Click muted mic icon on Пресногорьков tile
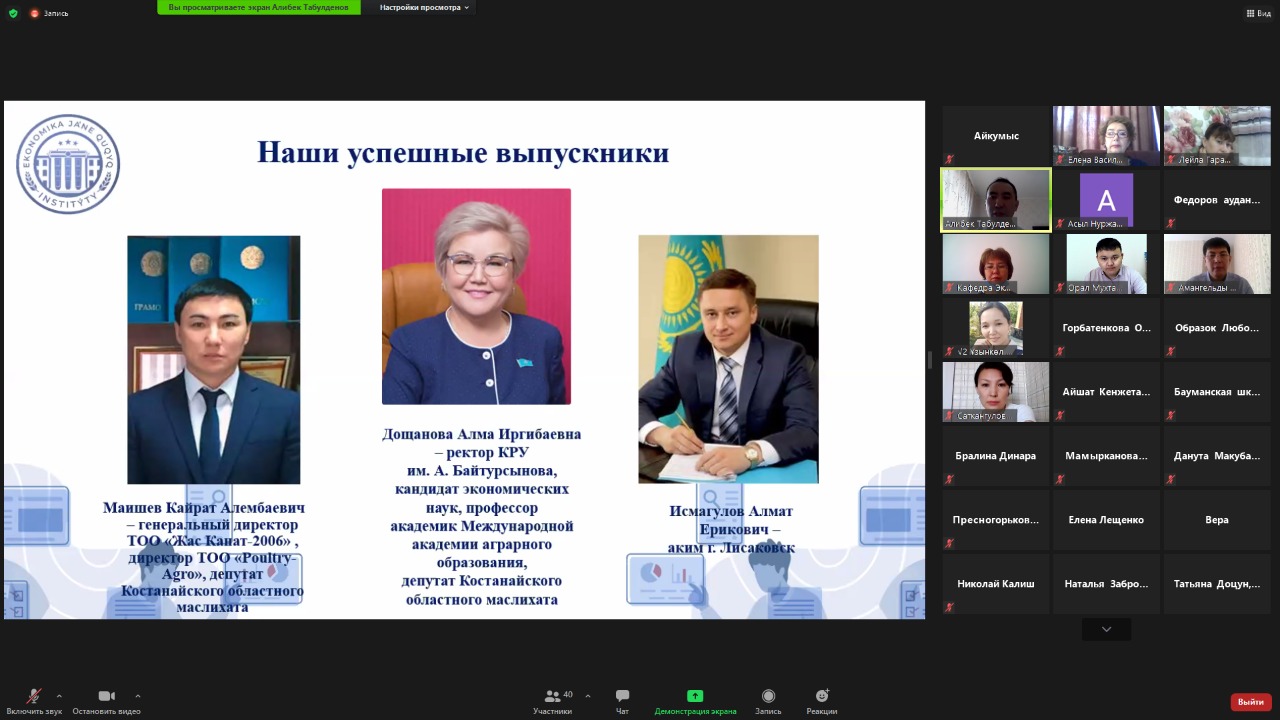 (949, 543)
